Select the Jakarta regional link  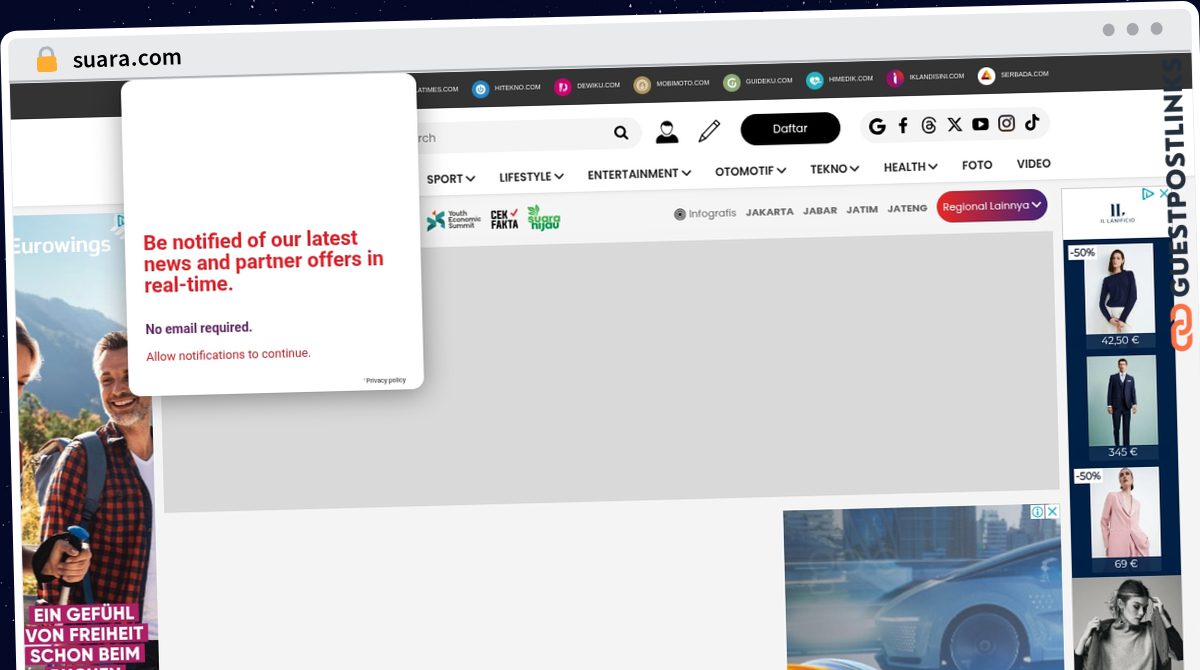(770, 212)
